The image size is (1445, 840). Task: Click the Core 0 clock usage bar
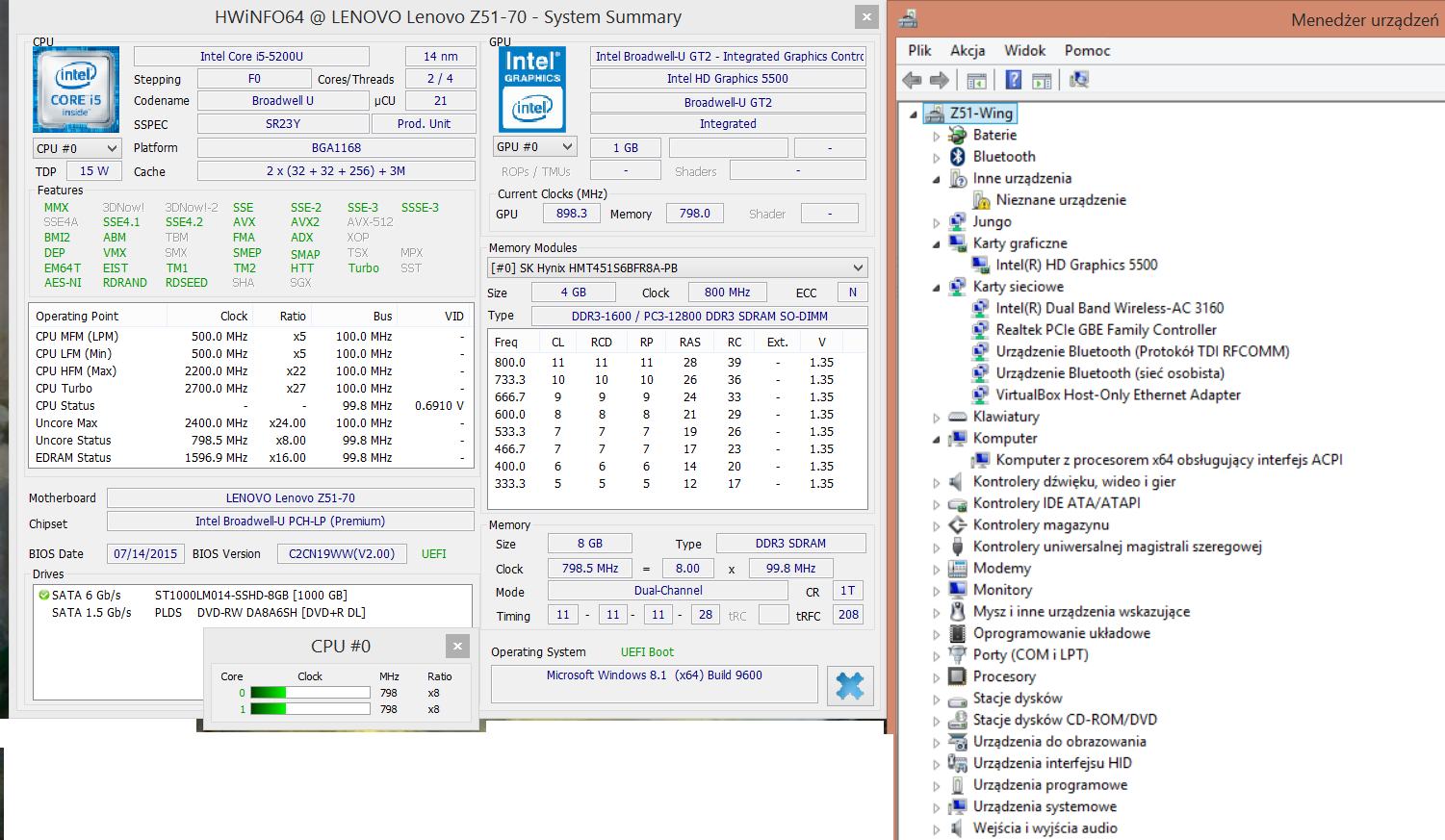coord(310,693)
